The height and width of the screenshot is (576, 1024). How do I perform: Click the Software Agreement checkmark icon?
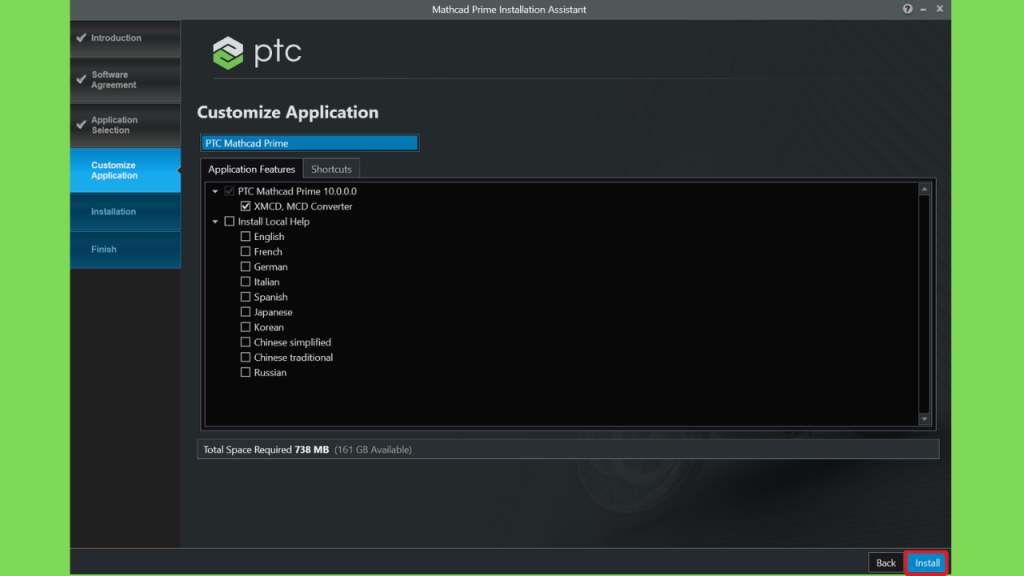[x=81, y=80]
